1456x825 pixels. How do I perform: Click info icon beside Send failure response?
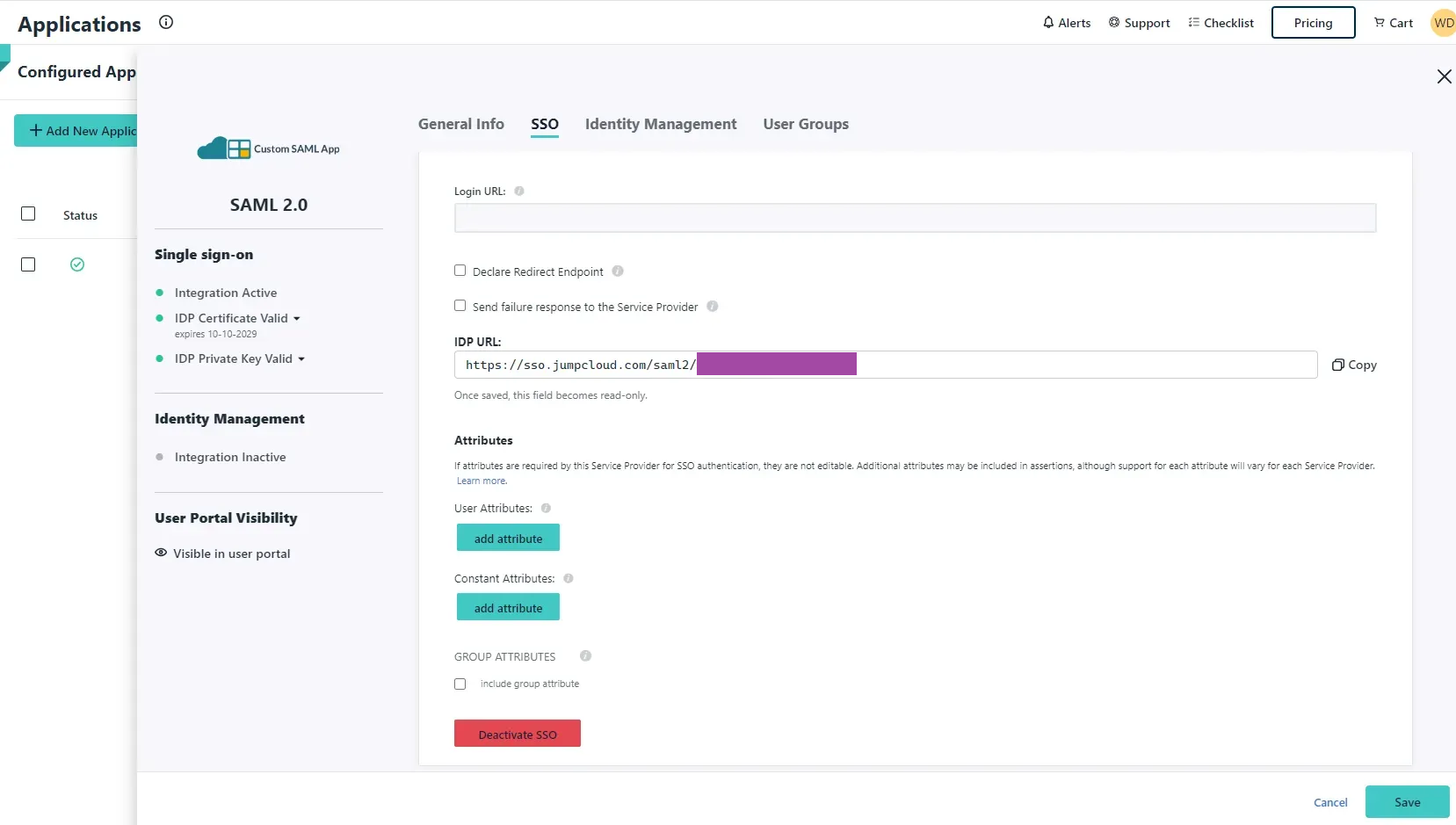tap(713, 307)
